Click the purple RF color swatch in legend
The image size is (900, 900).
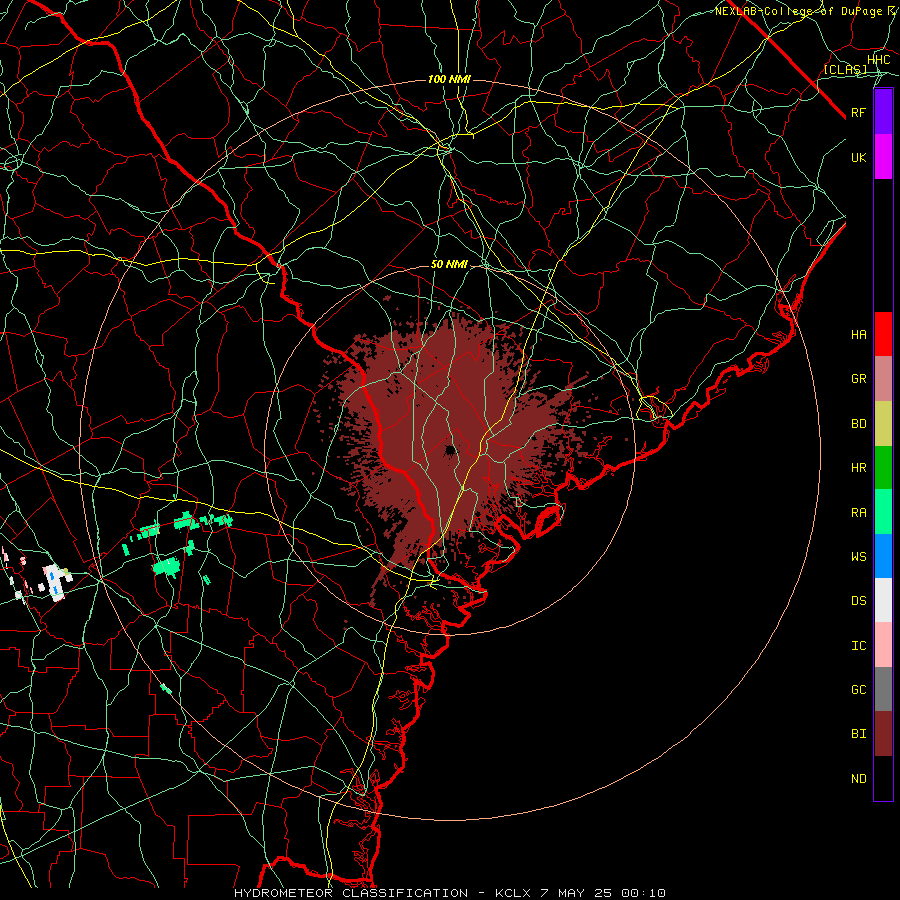click(x=883, y=112)
